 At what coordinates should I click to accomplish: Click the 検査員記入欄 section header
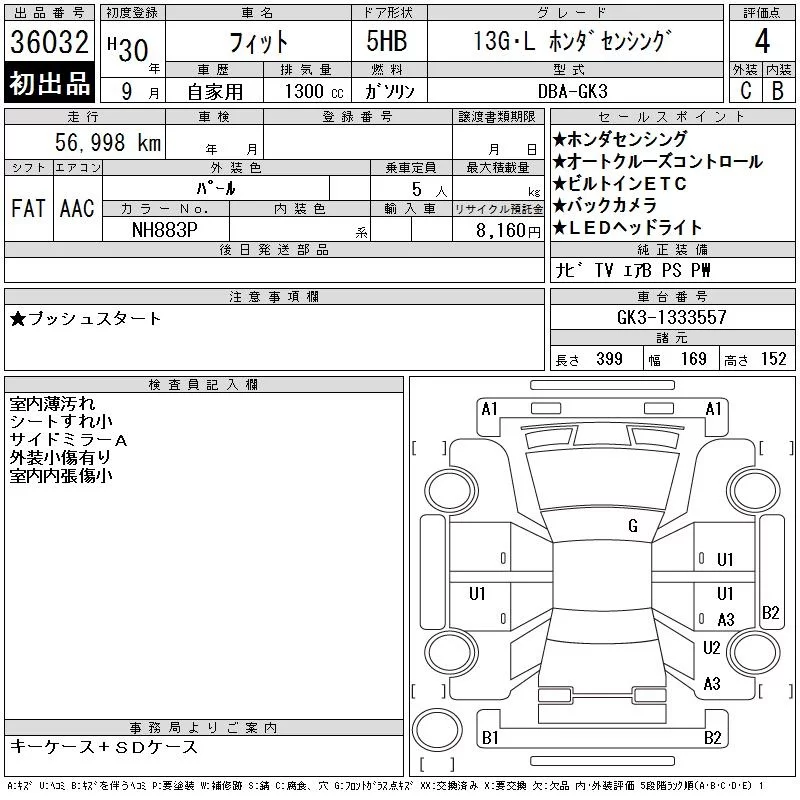tap(204, 385)
